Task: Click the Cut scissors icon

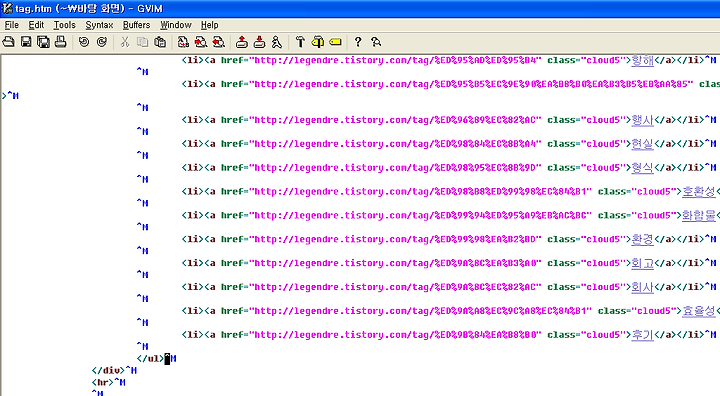Action: (x=124, y=42)
